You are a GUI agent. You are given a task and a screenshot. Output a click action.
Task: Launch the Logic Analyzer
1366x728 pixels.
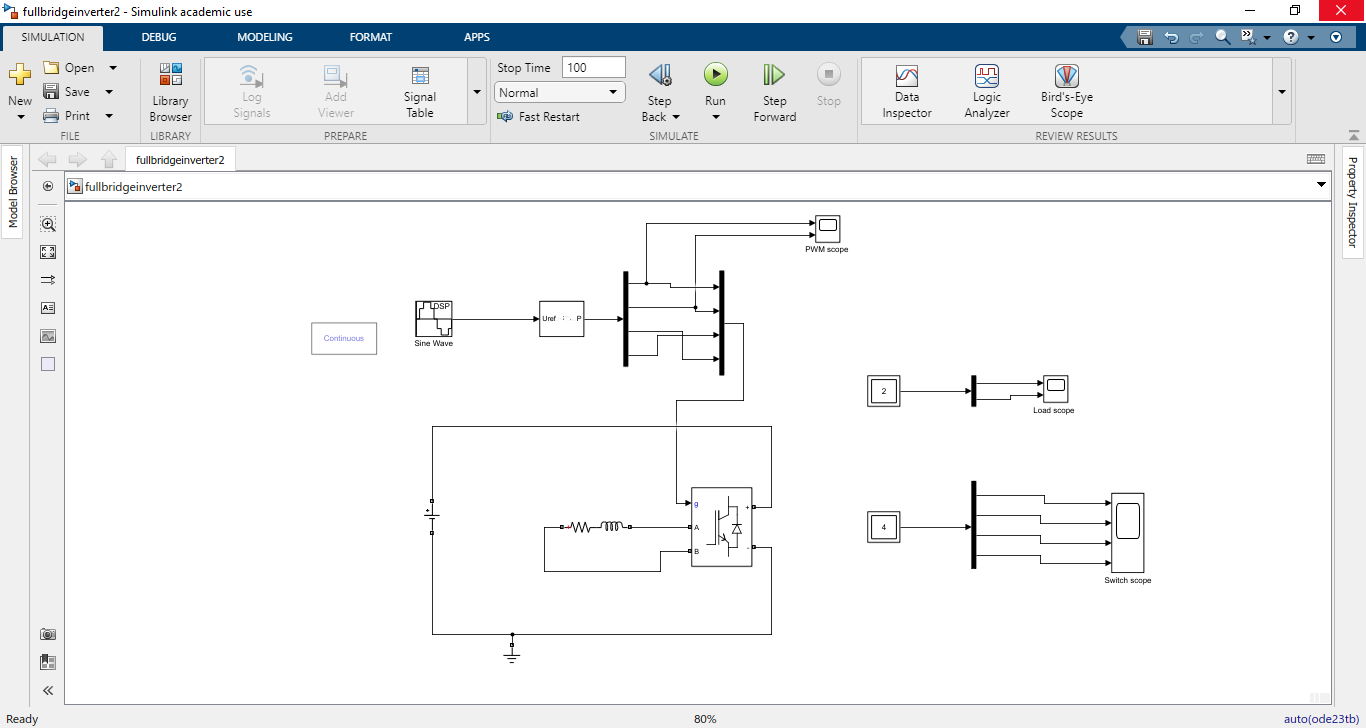987,93
